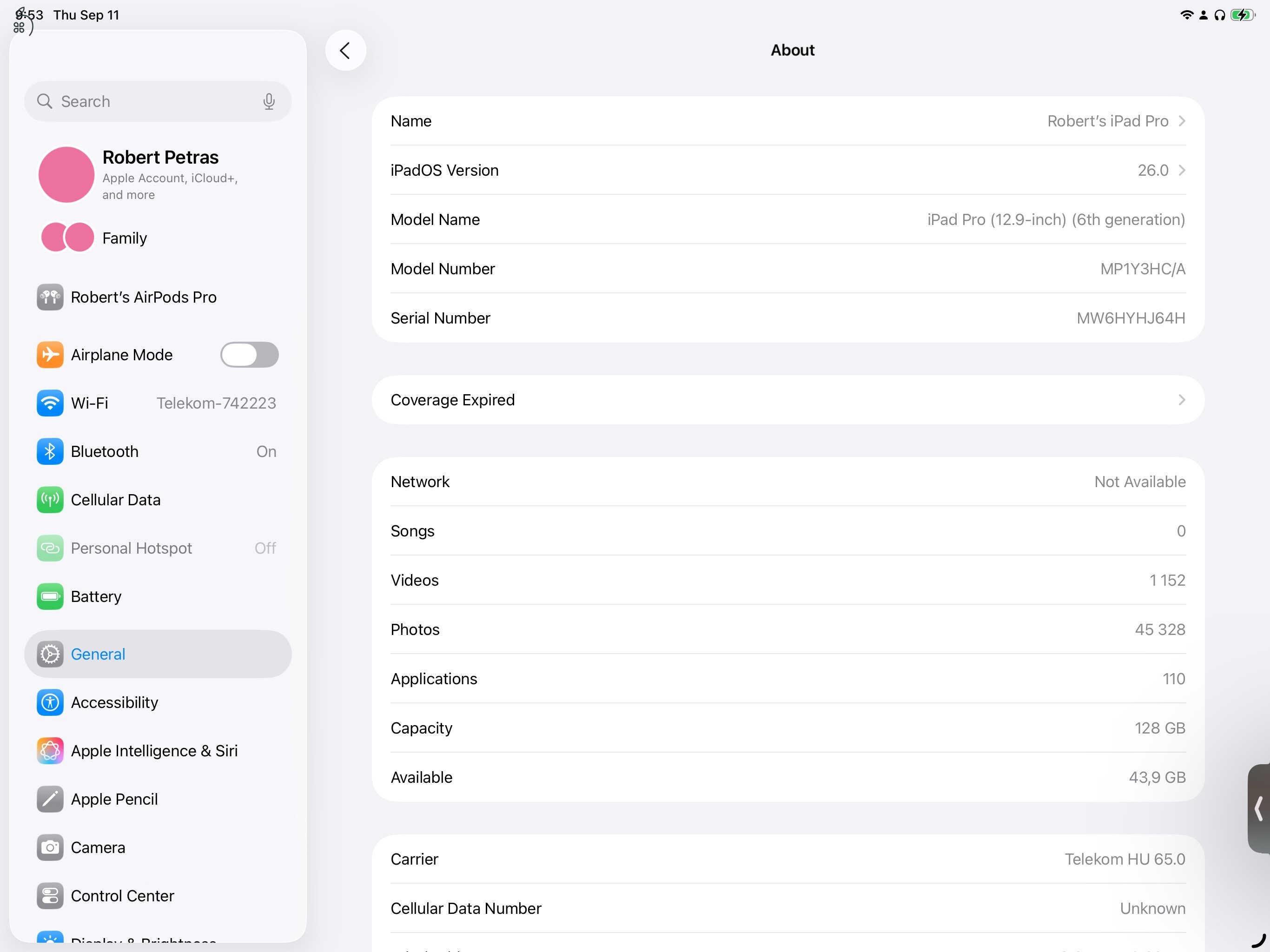Tap the side slide-over handle arrow
1270x952 pixels.
1258,808
